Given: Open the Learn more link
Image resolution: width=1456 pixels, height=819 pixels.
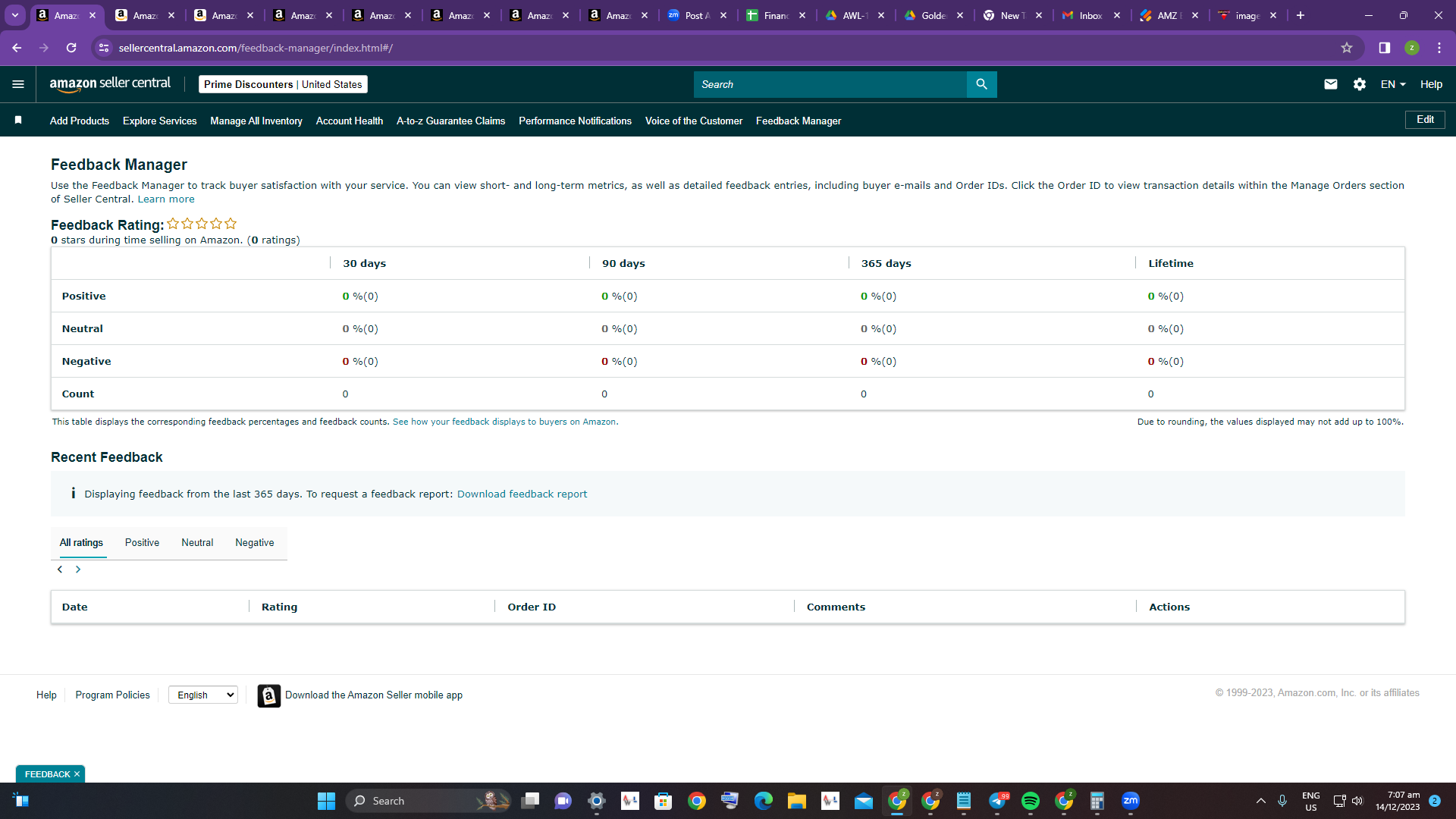Looking at the screenshot, I should pyautogui.click(x=166, y=199).
